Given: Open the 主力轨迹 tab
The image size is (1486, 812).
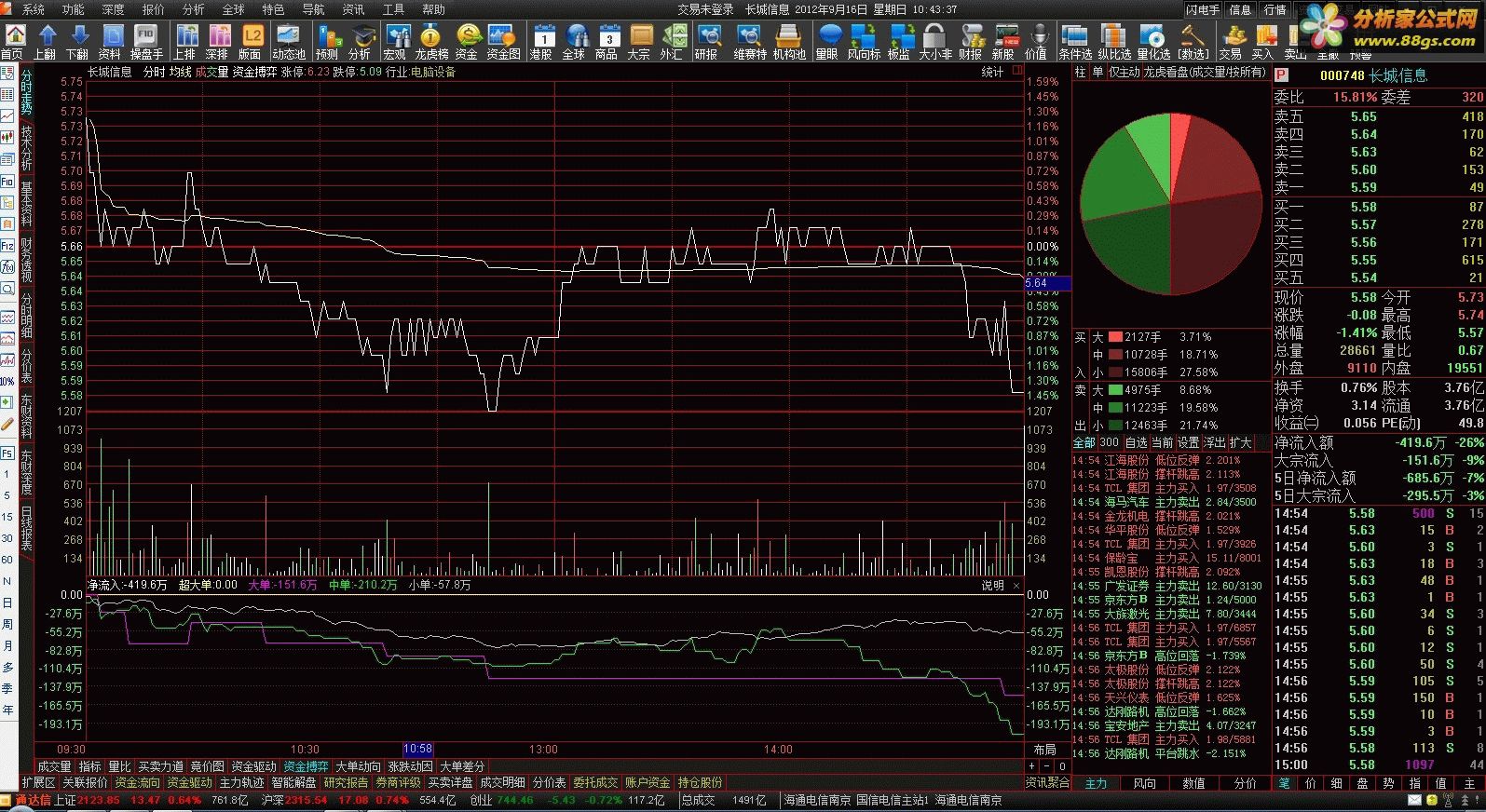Looking at the screenshot, I should (241, 783).
